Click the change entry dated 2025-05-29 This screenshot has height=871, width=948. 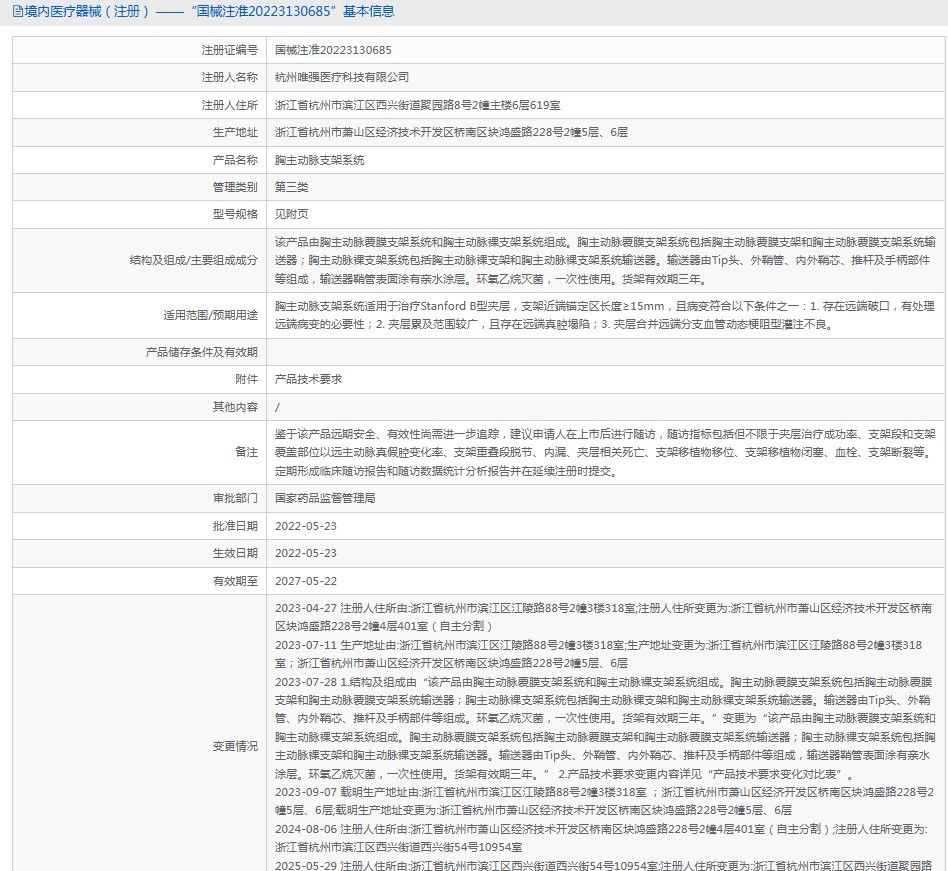point(603,866)
